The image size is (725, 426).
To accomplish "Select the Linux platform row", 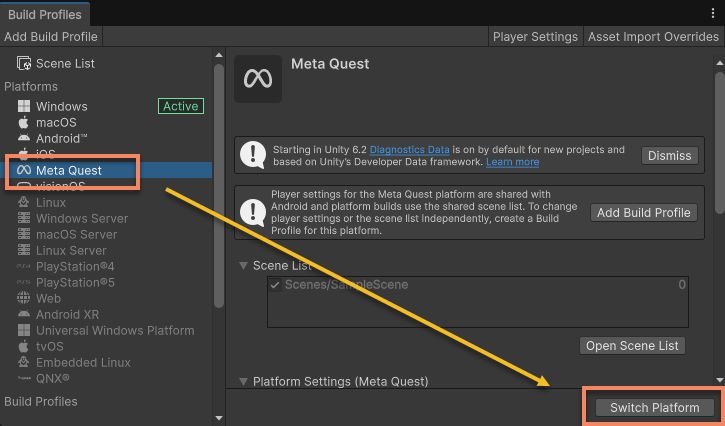I will click(106, 202).
